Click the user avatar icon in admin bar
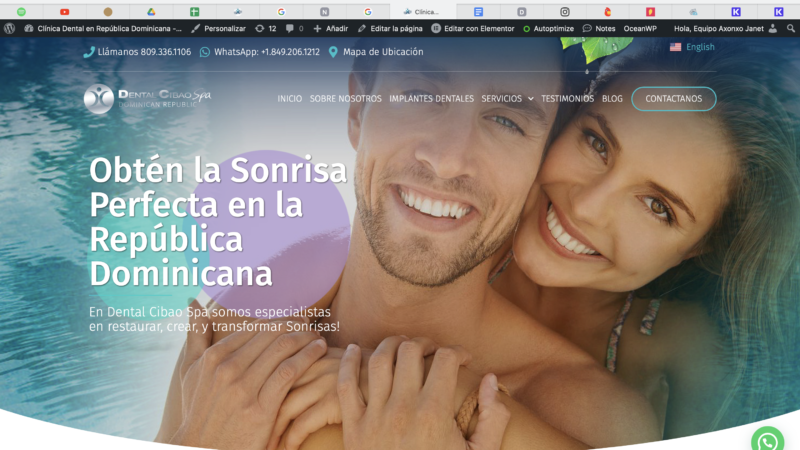The image size is (800, 450). [x=773, y=29]
